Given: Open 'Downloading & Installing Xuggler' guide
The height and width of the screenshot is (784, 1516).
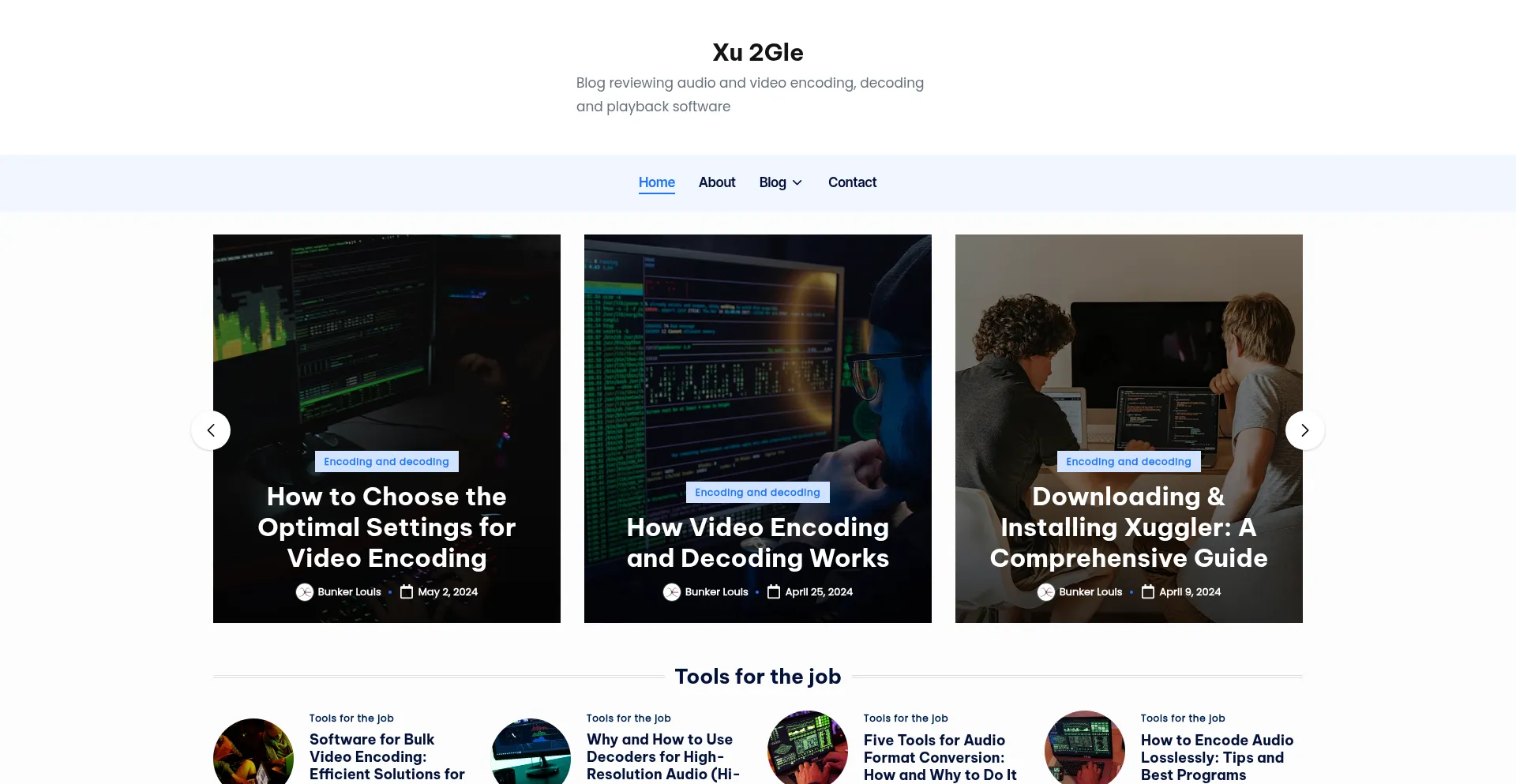Looking at the screenshot, I should click(1129, 527).
